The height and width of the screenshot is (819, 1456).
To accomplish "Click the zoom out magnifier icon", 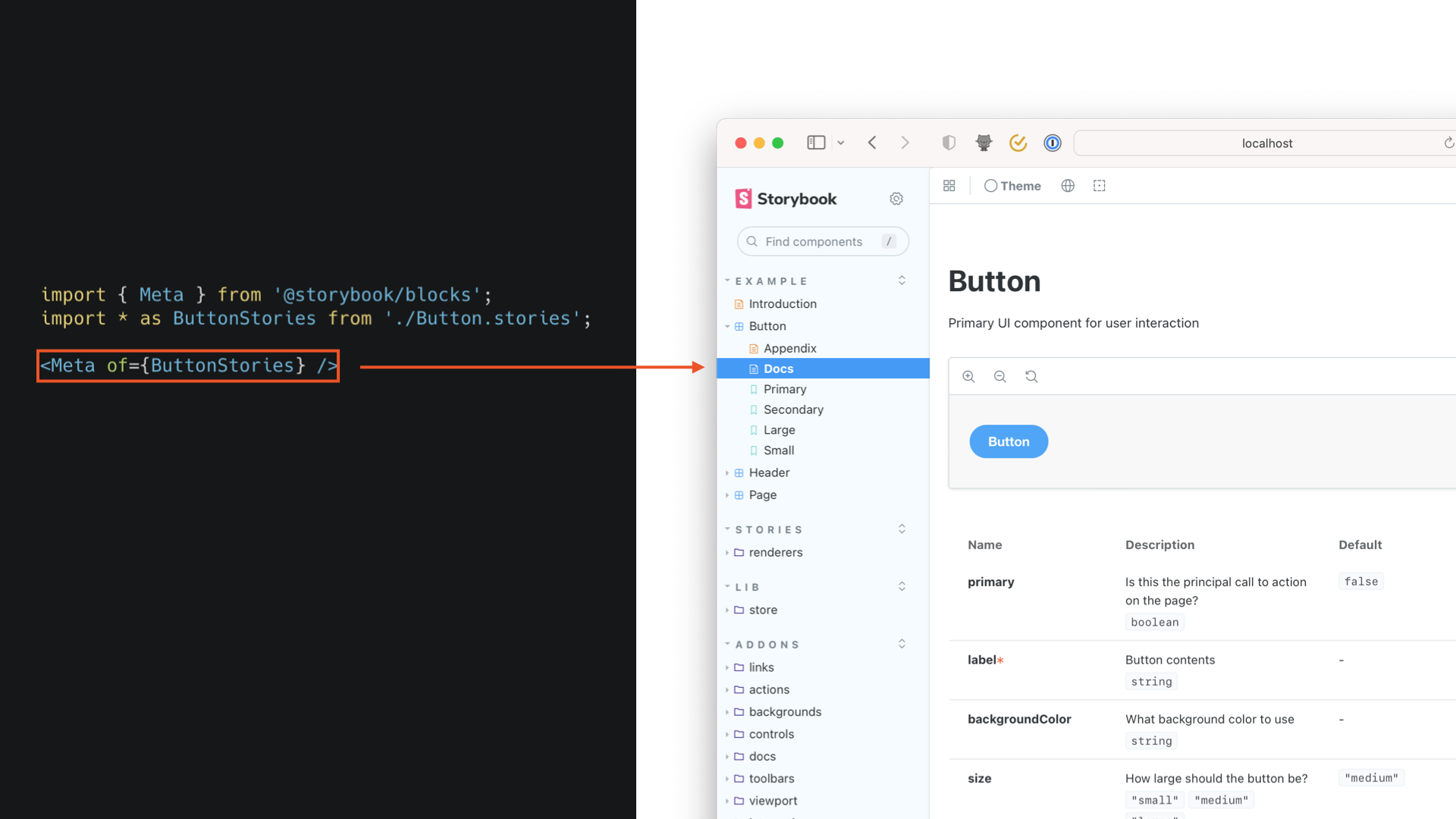I will 1000,377.
